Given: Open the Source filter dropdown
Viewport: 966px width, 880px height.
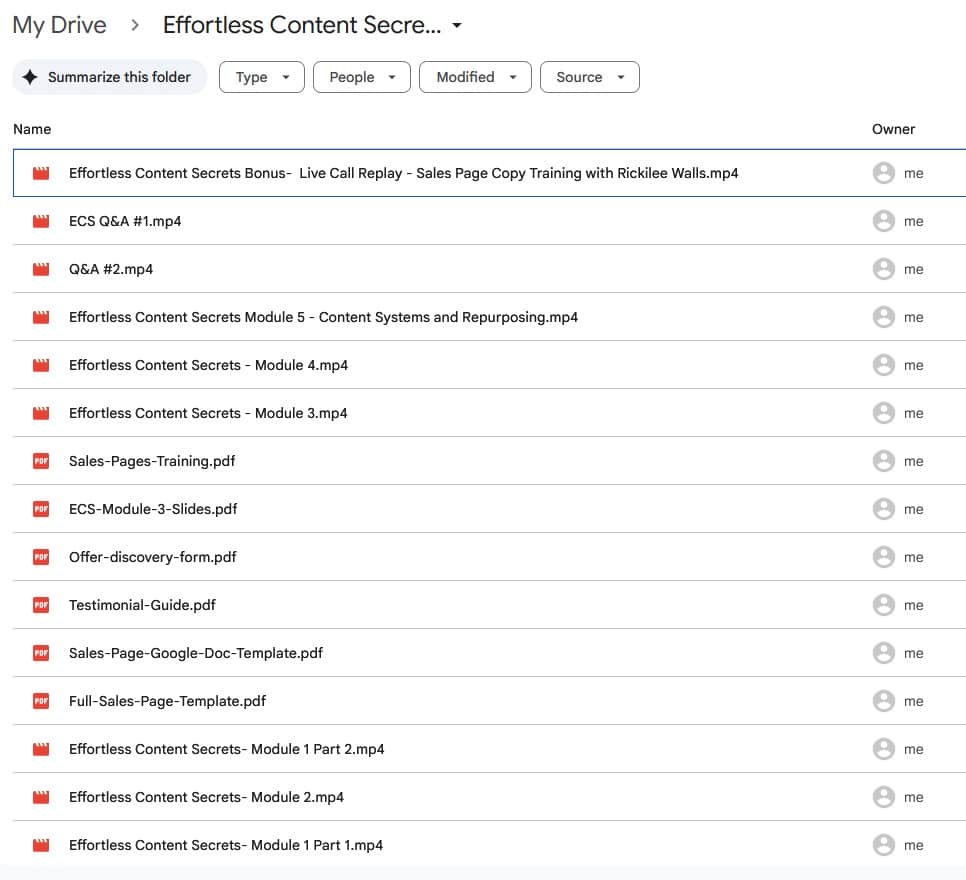Looking at the screenshot, I should point(589,77).
